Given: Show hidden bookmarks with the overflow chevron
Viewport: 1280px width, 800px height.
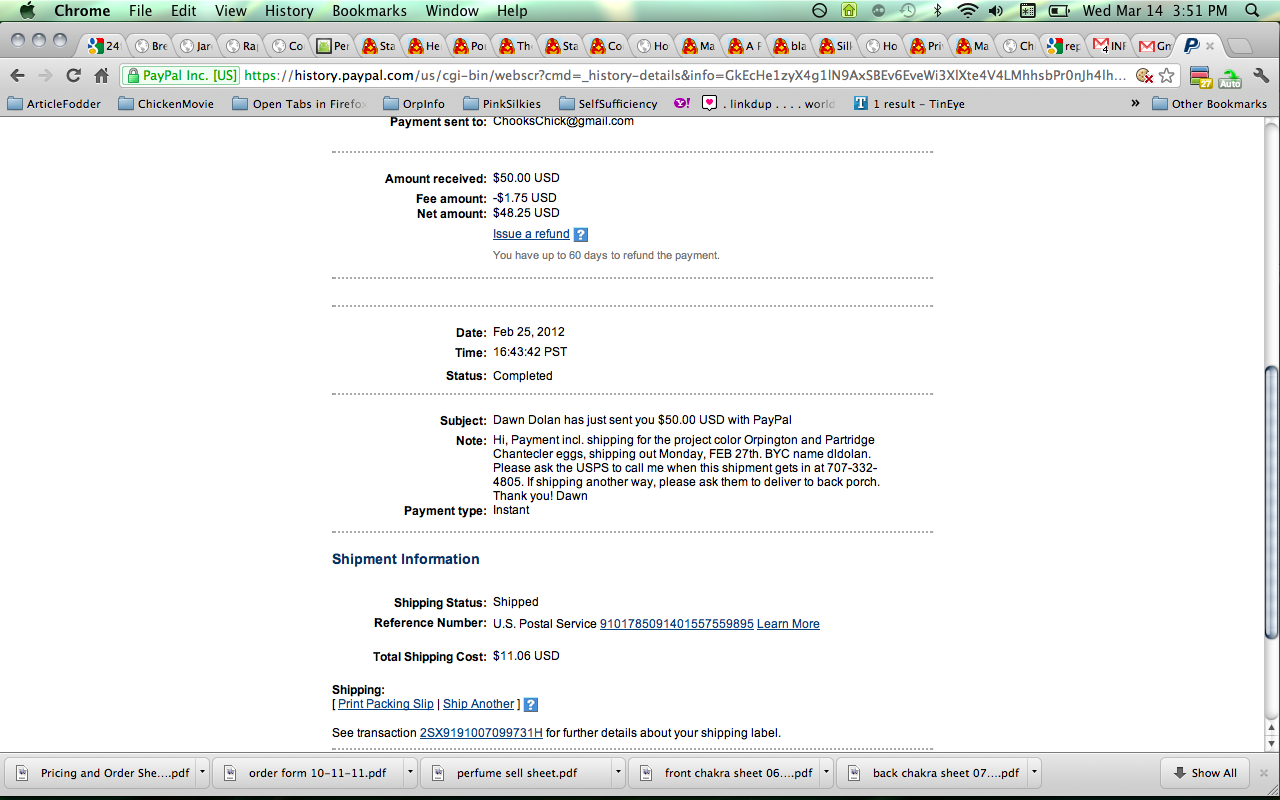Looking at the screenshot, I should coord(1135,103).
